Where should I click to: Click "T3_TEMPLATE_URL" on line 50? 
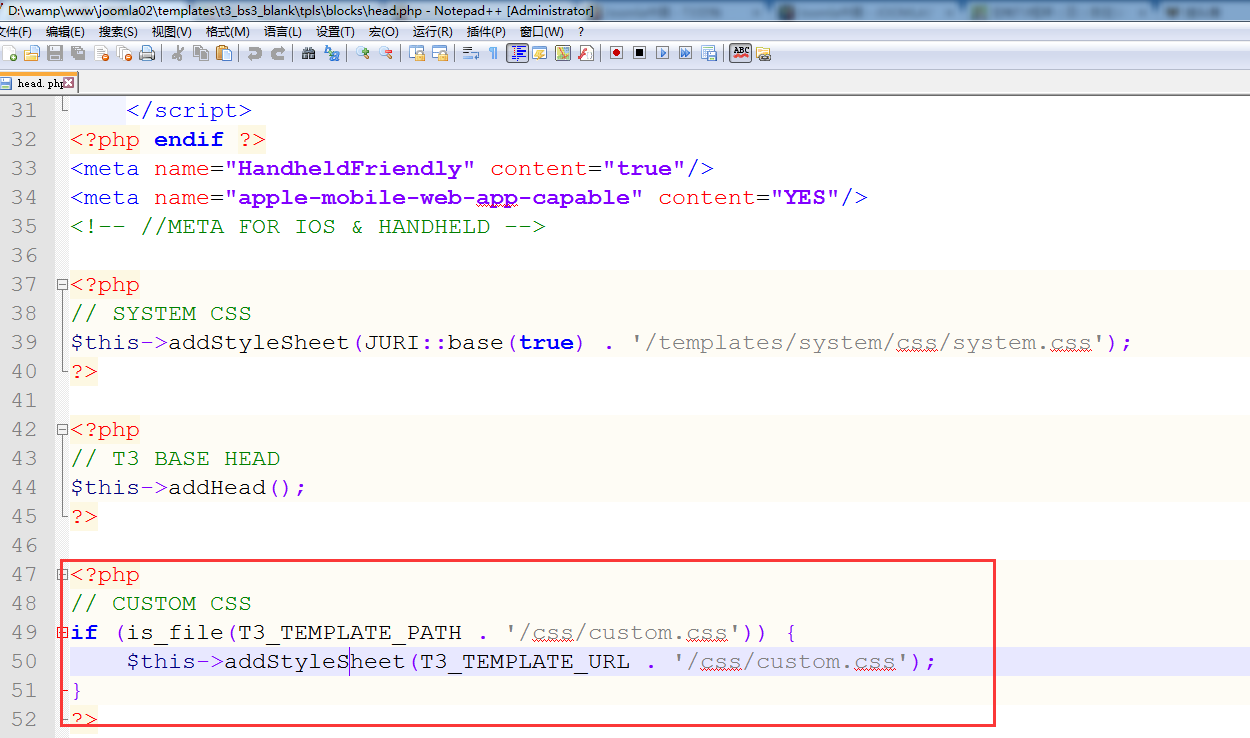pos(525,662)
